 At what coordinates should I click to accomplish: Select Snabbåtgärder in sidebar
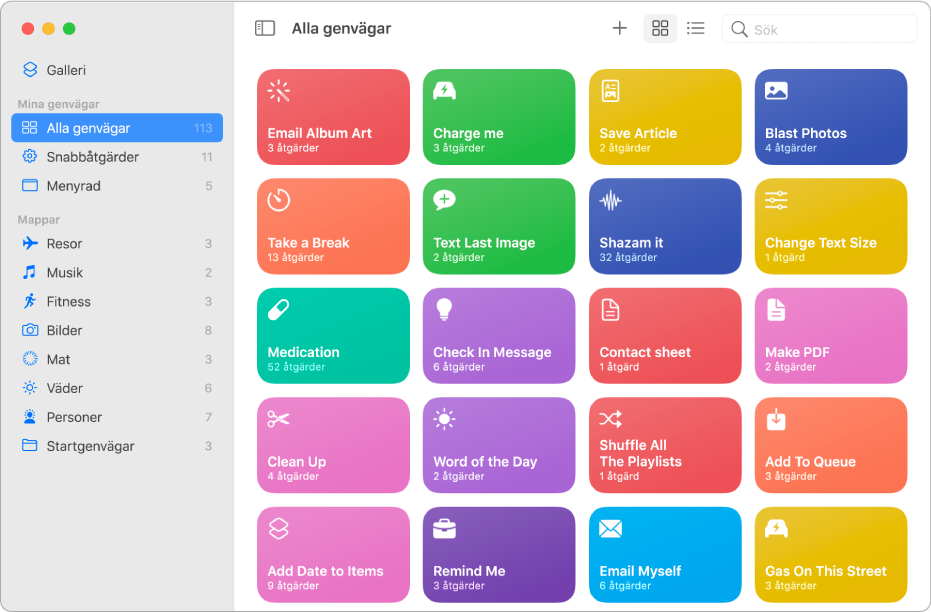[92, 157]
